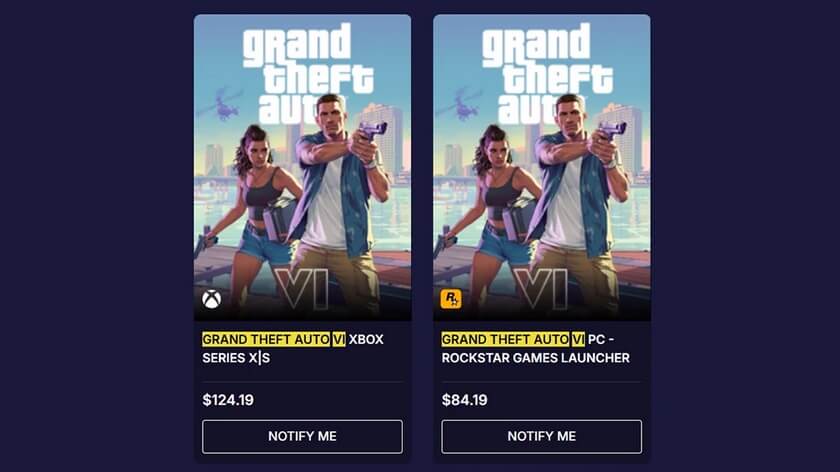The width and height of the screenshot is (840, 472).
Task: Click the Rockstar Games logo icon on right card
Action: 451,298
